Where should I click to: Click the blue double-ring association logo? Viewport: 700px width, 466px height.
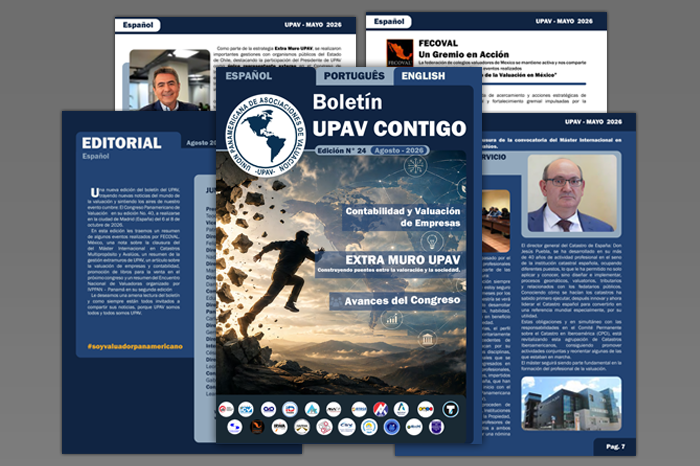(268, 409)
